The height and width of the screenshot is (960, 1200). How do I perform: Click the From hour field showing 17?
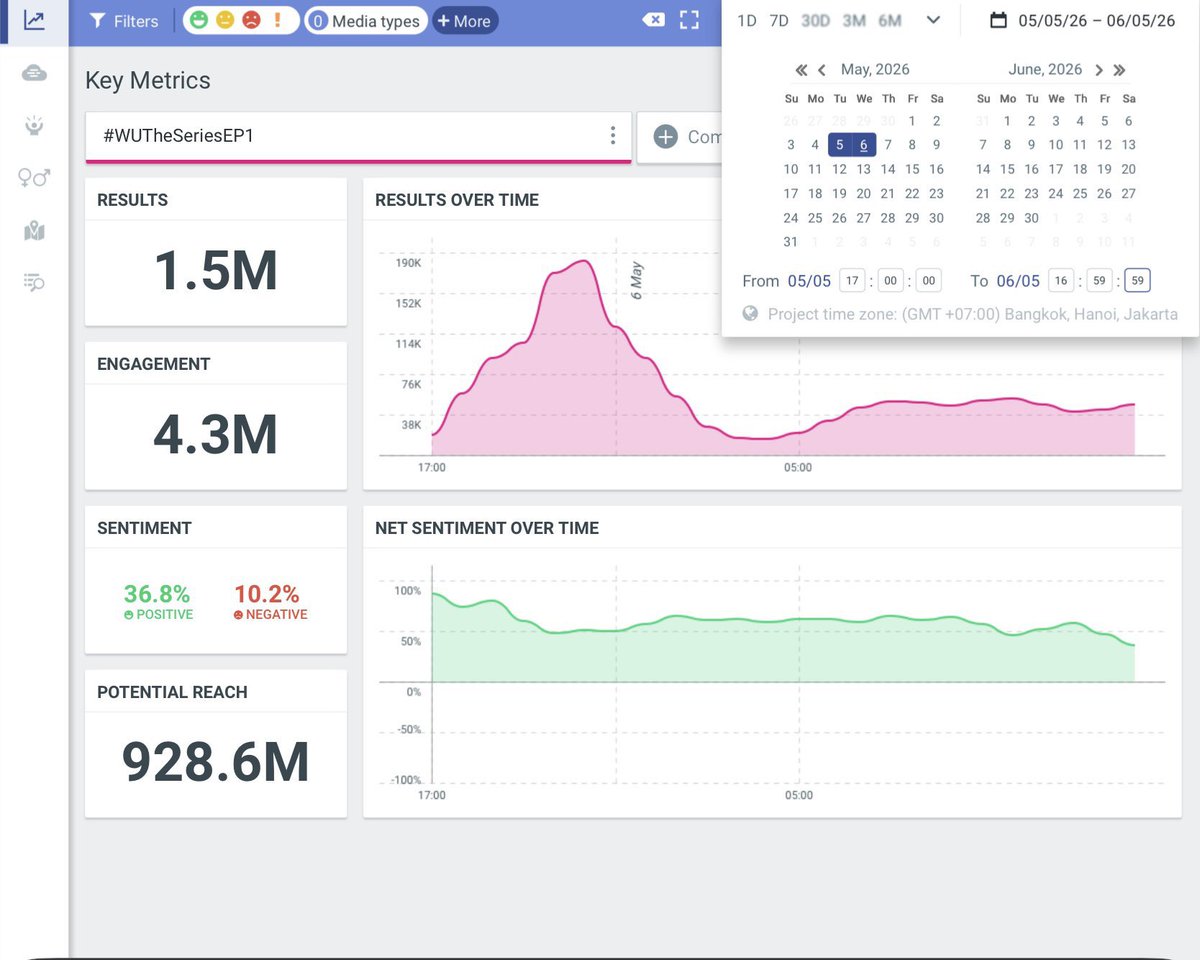(851, 281)
